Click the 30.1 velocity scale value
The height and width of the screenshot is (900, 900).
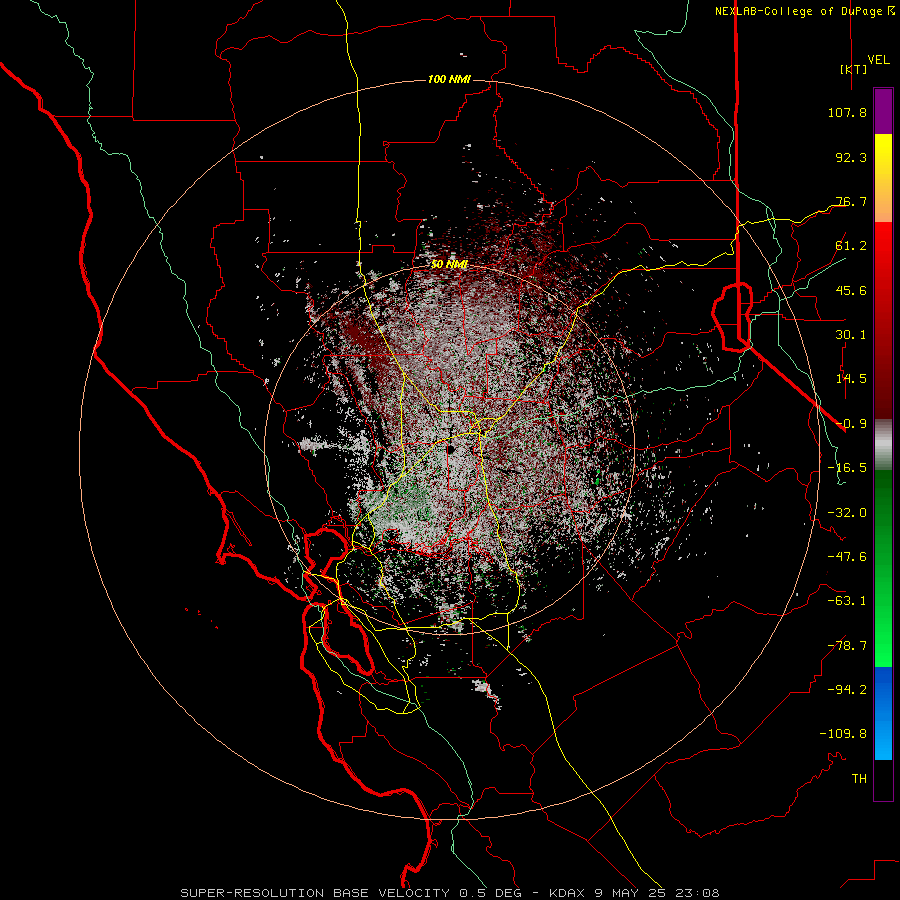pyautogui.click(x=851, y=335)
